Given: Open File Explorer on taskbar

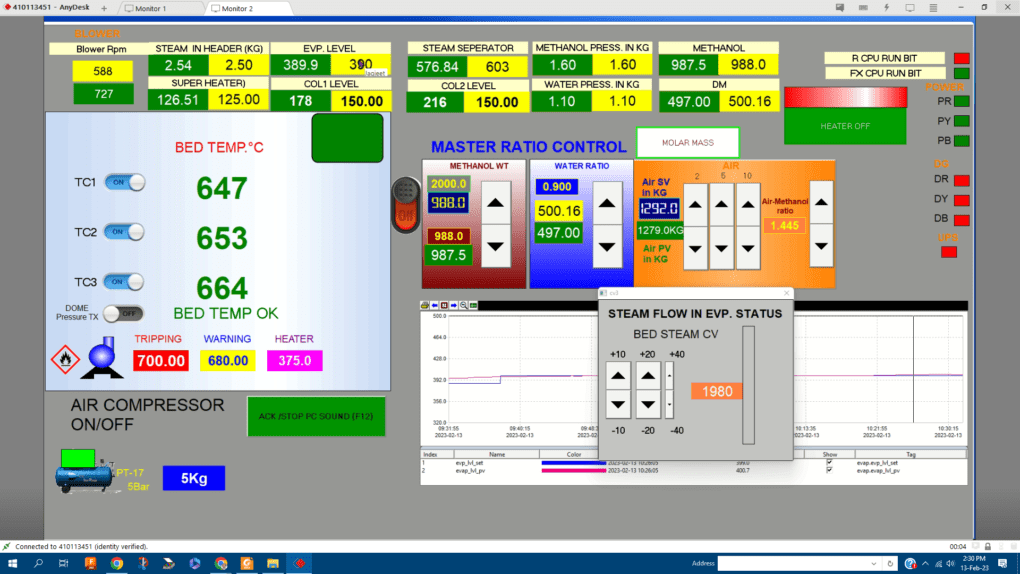Looking at the screenshot, I should click(x=273, y=564).
